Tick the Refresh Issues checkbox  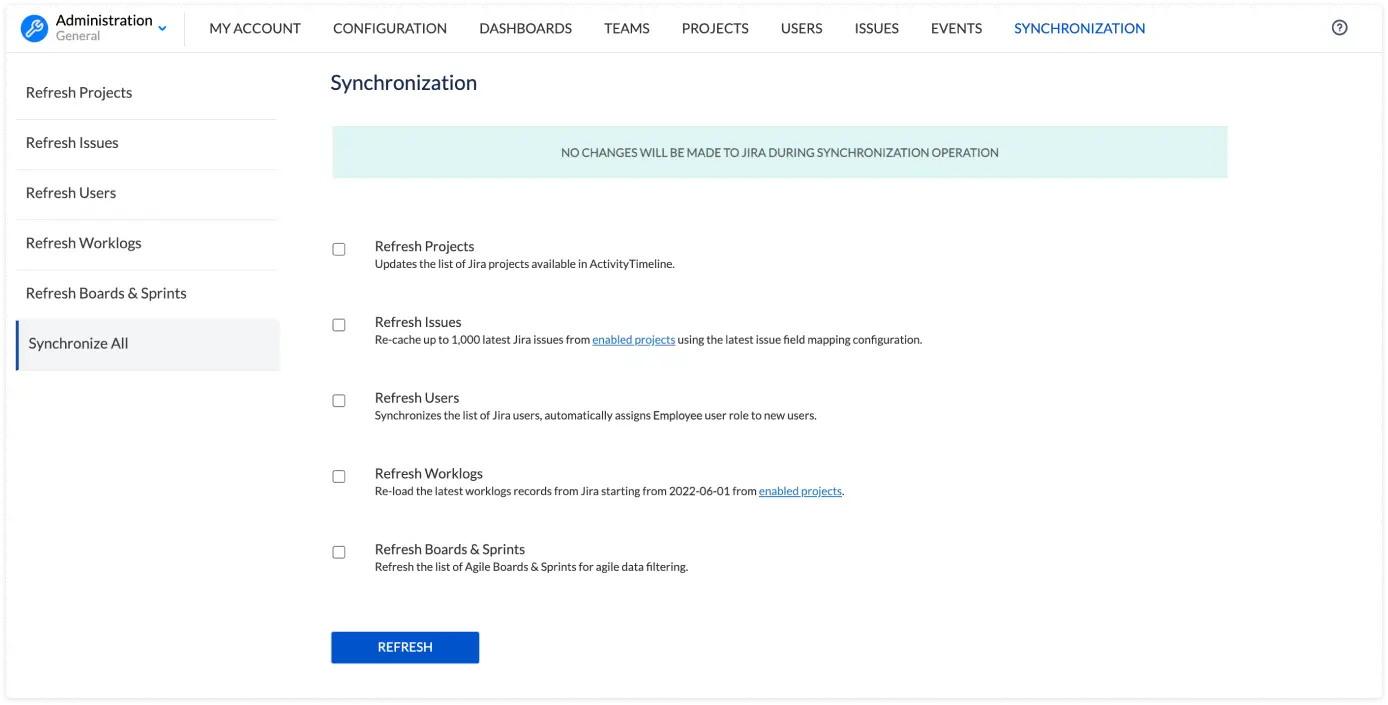(x=339, y=325)
